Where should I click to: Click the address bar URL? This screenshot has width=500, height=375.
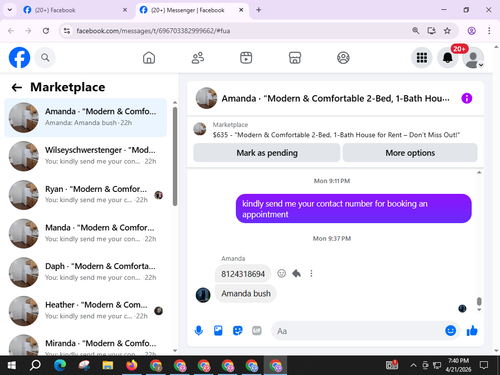(153, 31)
